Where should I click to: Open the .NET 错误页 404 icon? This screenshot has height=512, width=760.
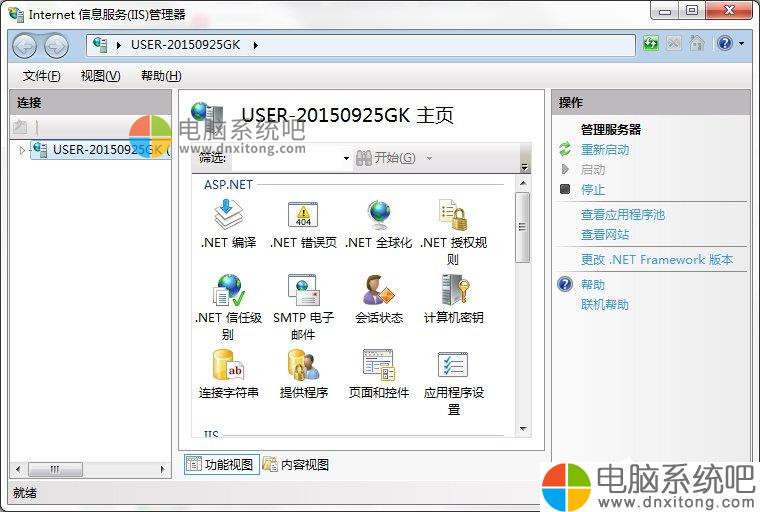pyautogui.click(x=303, y=215)
